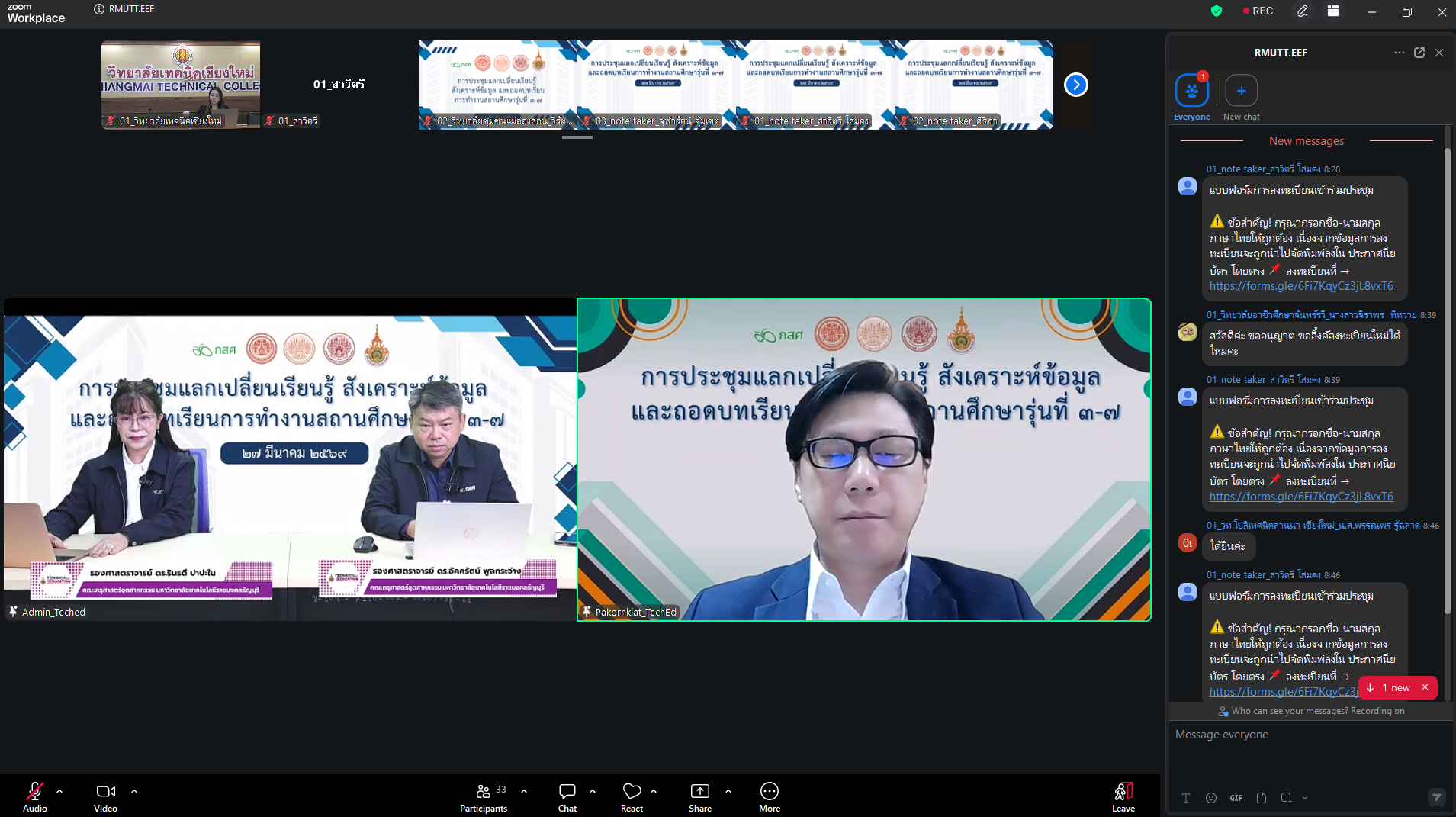Select the Everyone chat tab

tap(1191, 91)
